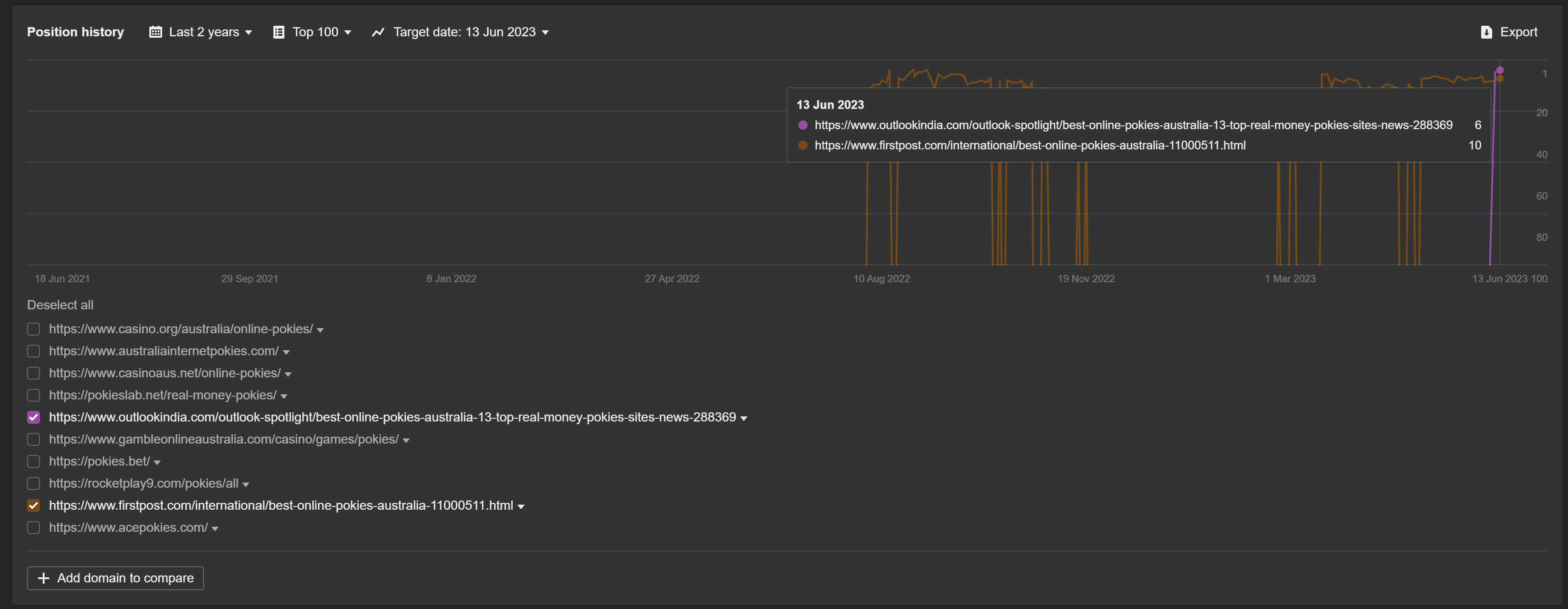The image size is (1568, 609).
Task: Click Deselect all link
Action: pyautogui.click(x=60, y=305)
